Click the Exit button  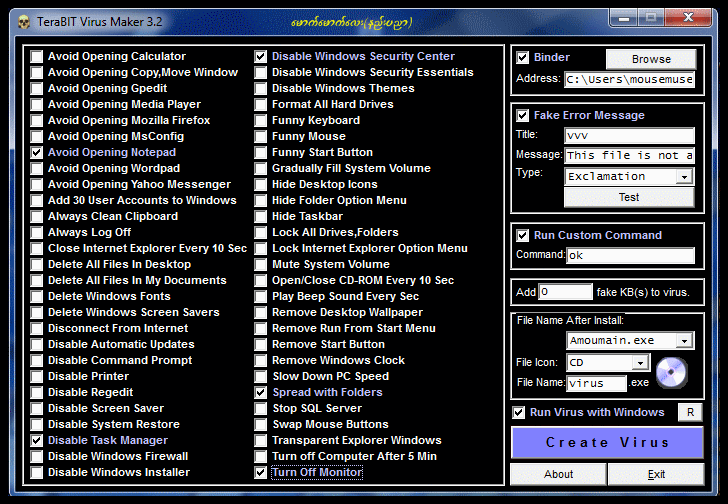click(656, 474)
